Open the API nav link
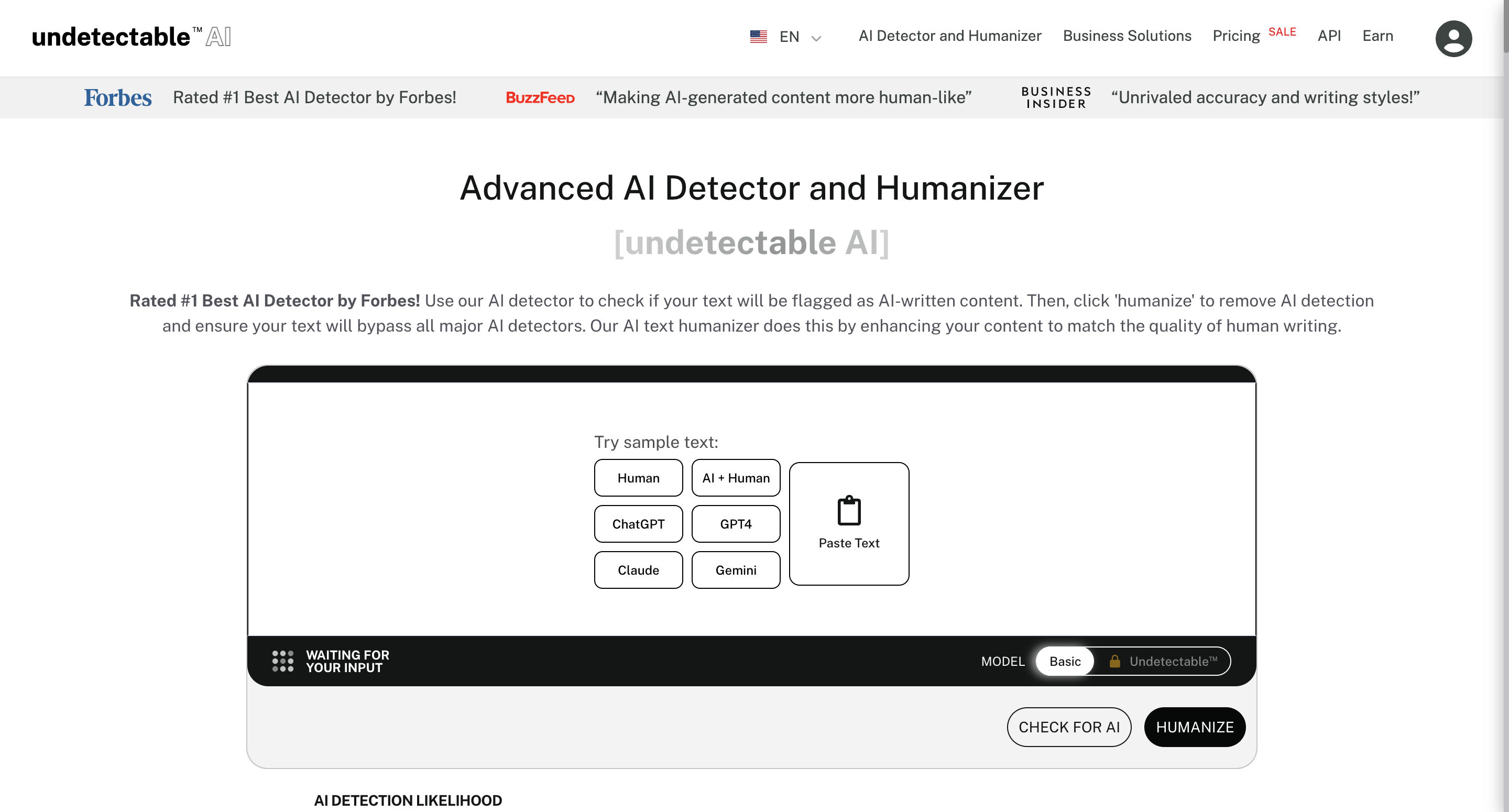Image resolution: width=1509 pixels, height=812 pixels. tap(1329, 36)
